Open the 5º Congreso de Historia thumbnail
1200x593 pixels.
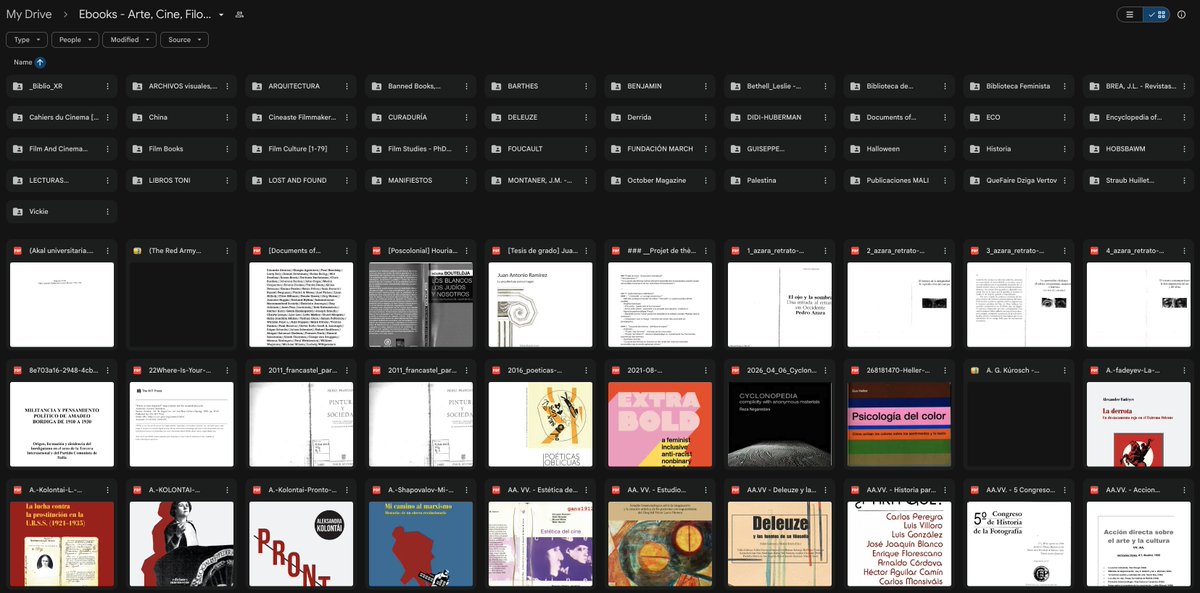[1018, 544]
